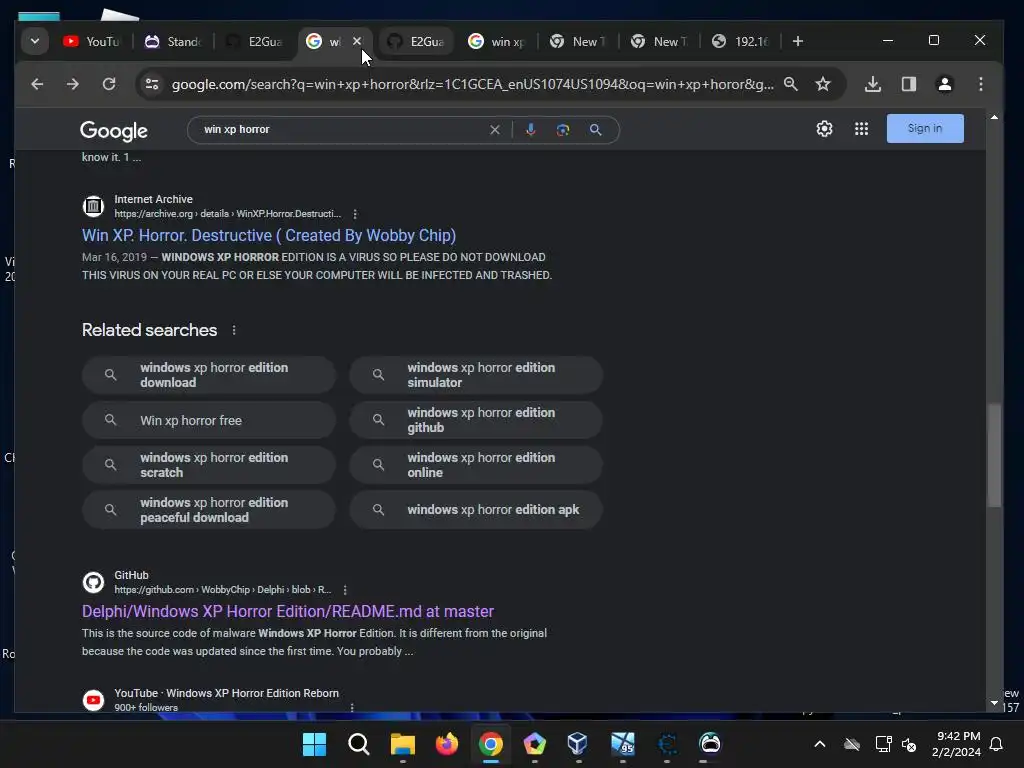Open Windows Start menu
Viewport: 1024px width, 768px height.
(314, 744)
